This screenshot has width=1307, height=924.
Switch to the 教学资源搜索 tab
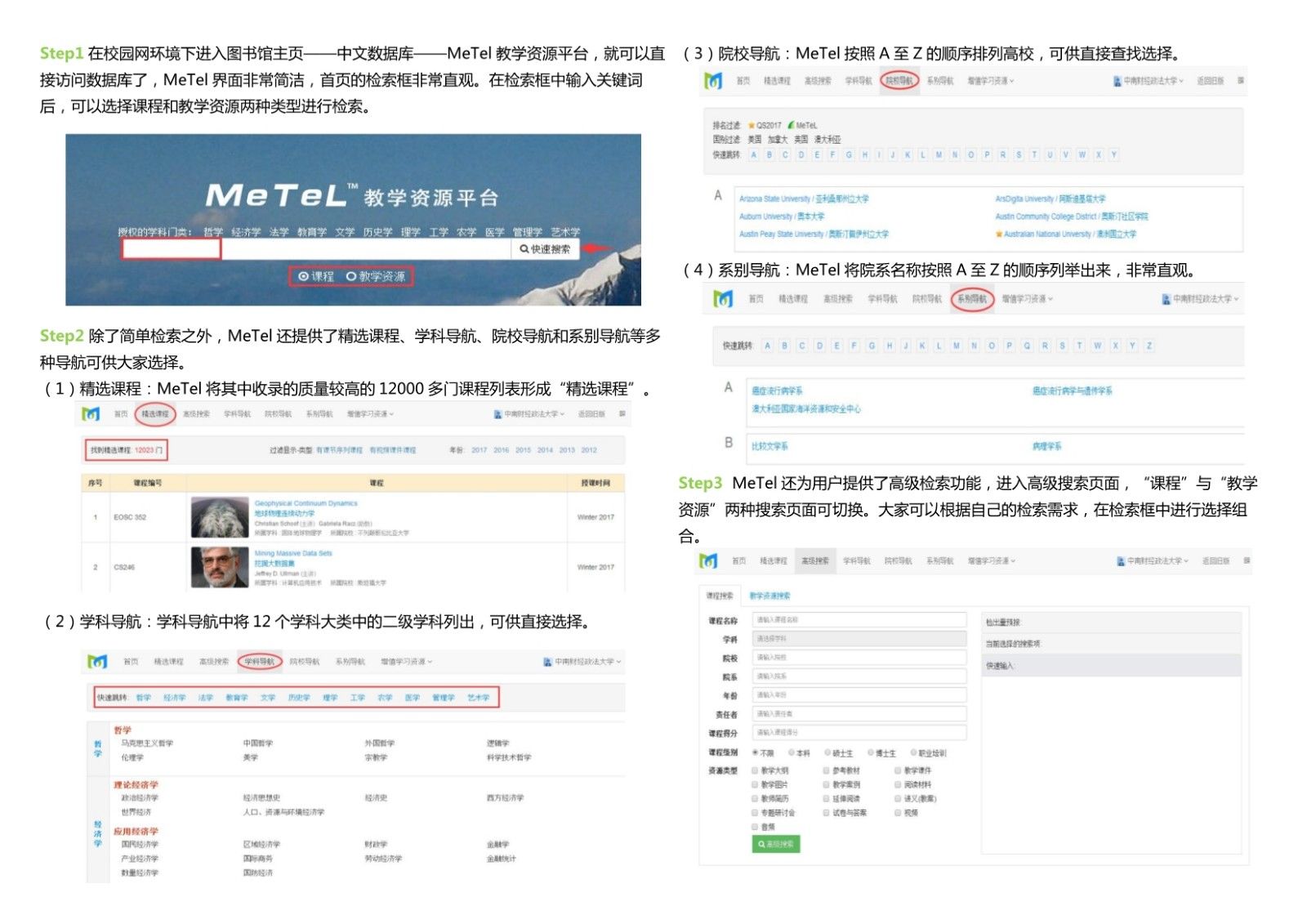pos(769,596)
